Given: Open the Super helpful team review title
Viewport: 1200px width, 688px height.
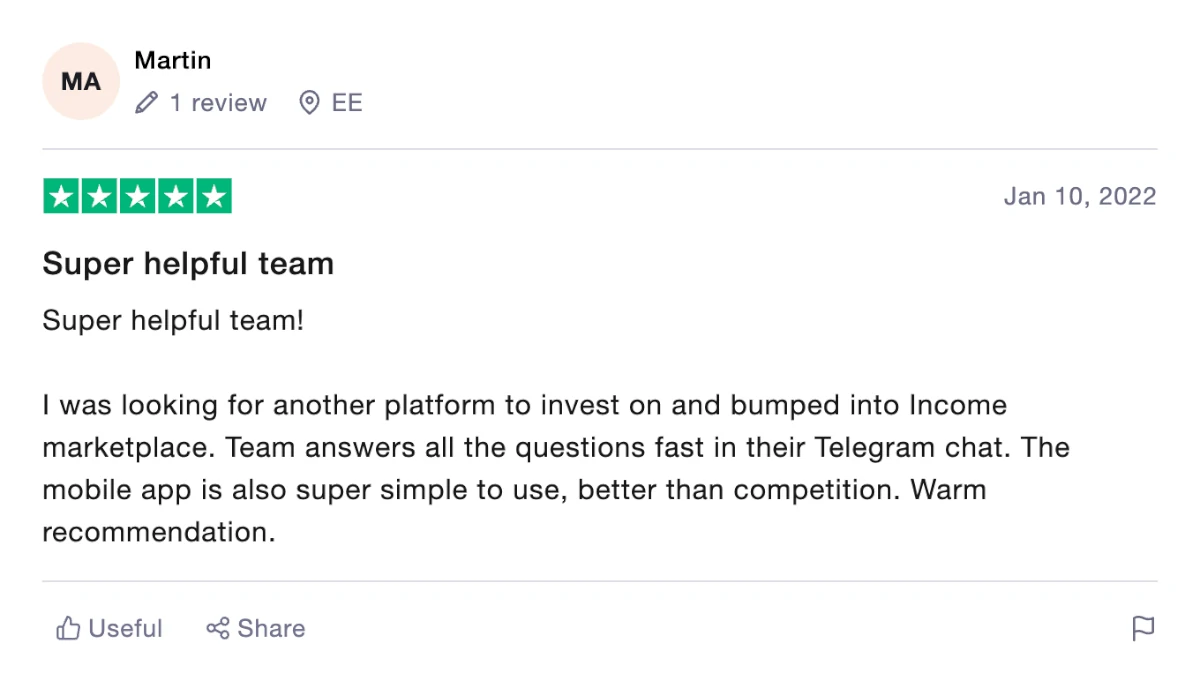Looking at the screenshot, I should 188,264.
